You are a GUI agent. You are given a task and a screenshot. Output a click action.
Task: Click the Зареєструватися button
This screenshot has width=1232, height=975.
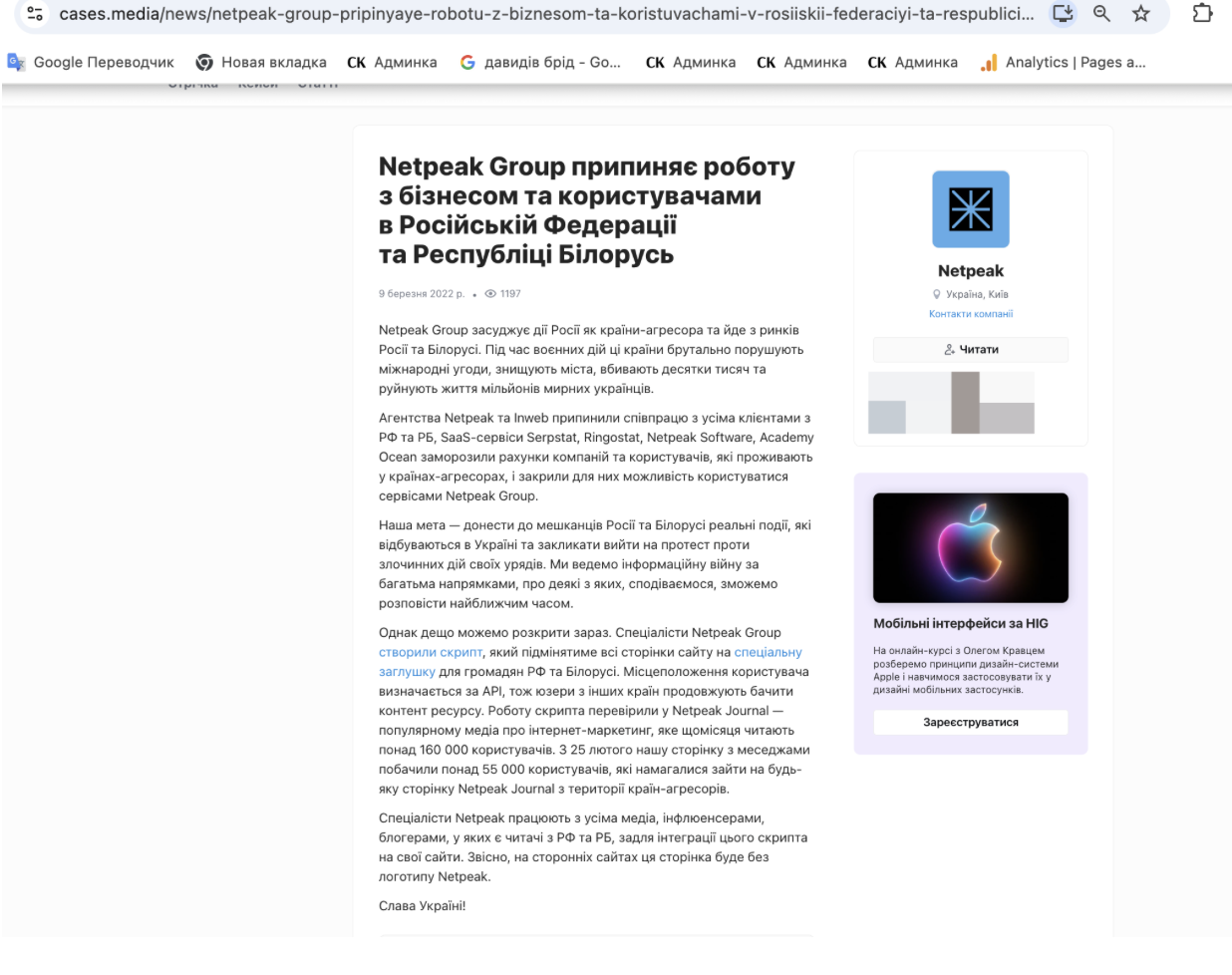971,722
